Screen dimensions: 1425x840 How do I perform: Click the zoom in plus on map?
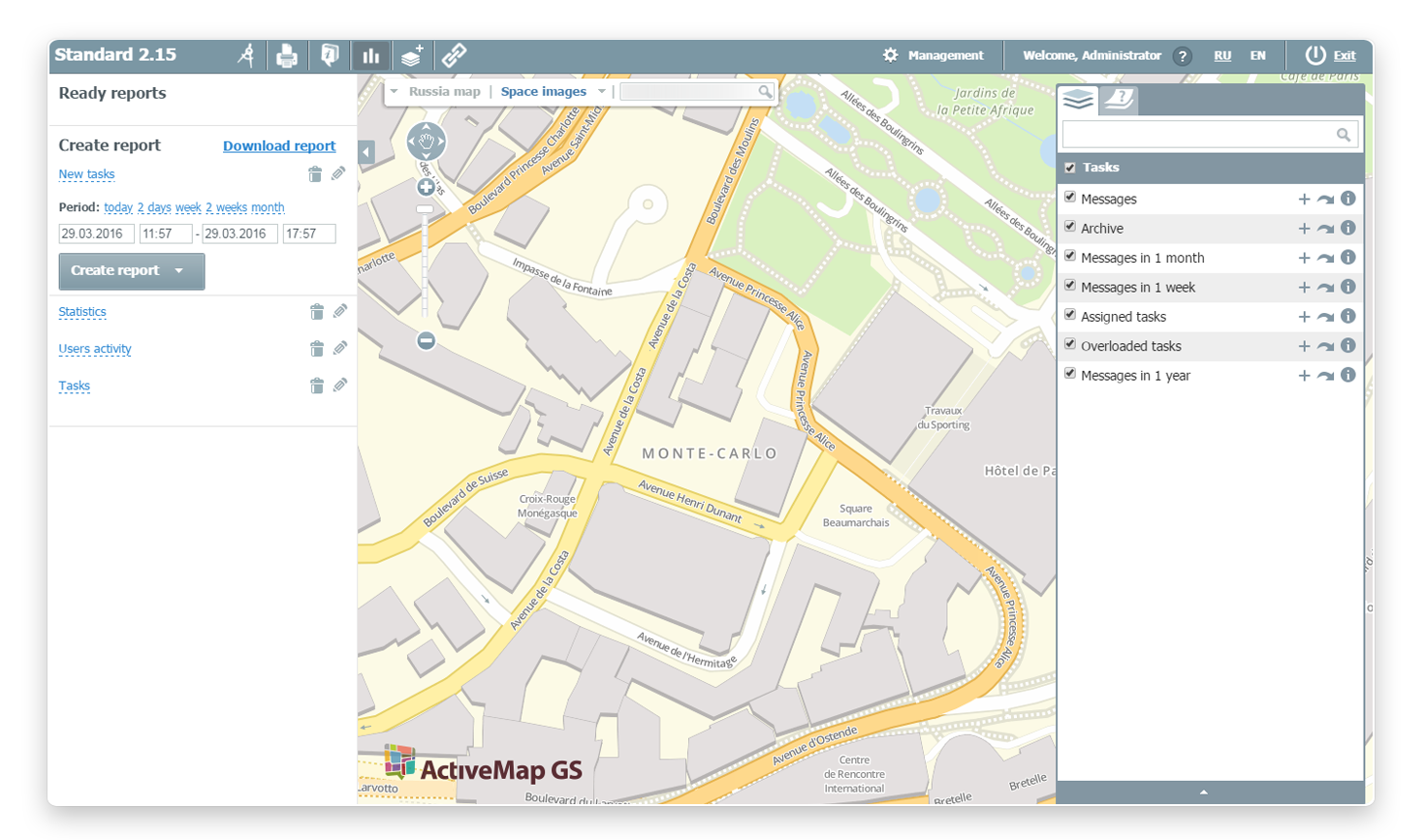(x=426, y=187)
